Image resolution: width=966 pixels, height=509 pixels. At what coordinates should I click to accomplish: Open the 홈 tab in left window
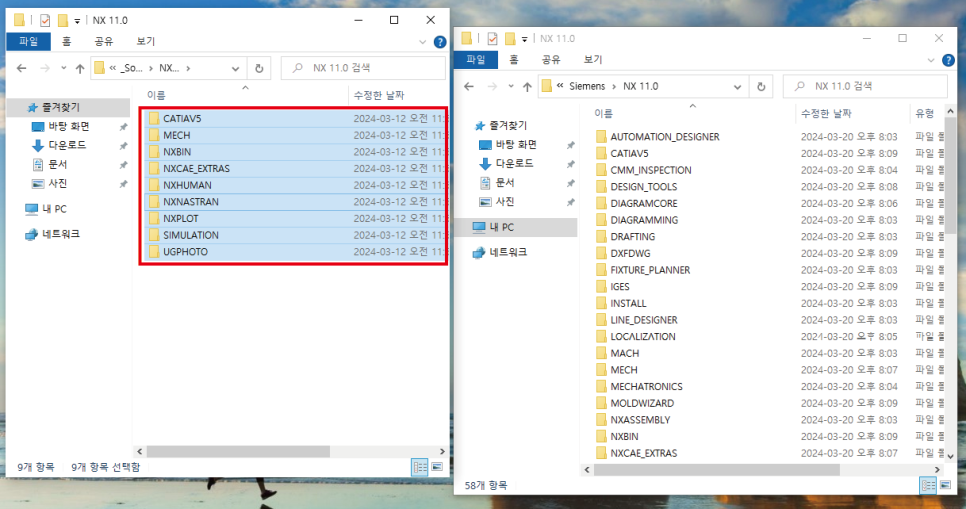67,41
